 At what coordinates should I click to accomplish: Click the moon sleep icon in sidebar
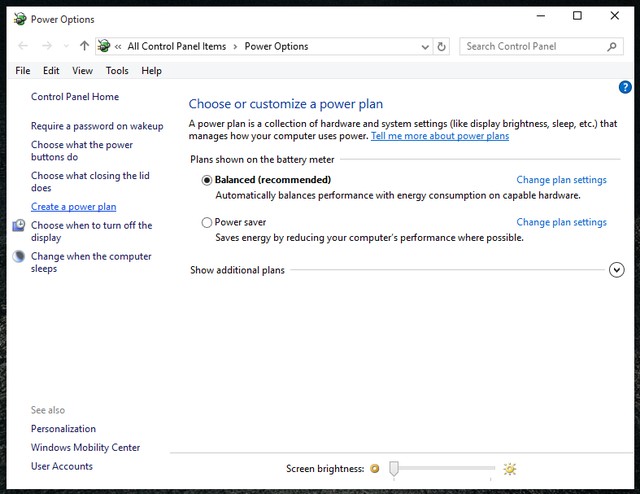click(x=18, y=256)
